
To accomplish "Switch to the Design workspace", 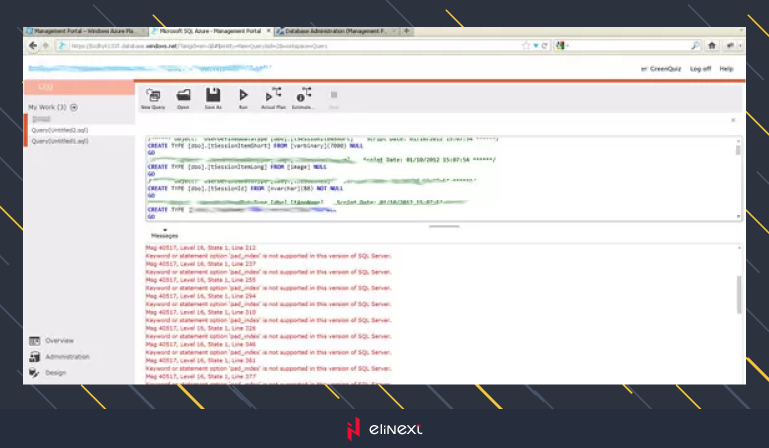I will [x=55, y=372].
